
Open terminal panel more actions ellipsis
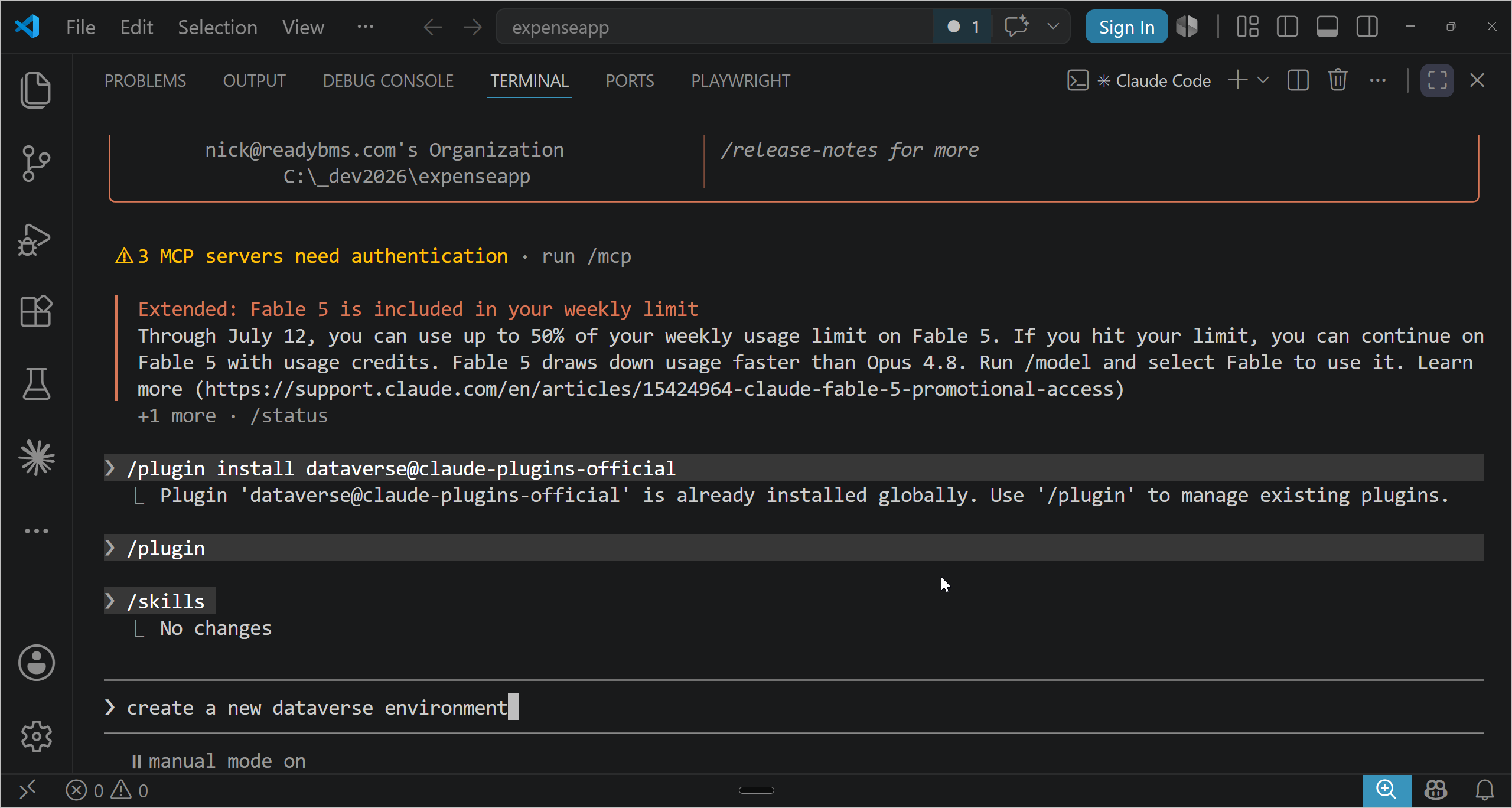1377,80
